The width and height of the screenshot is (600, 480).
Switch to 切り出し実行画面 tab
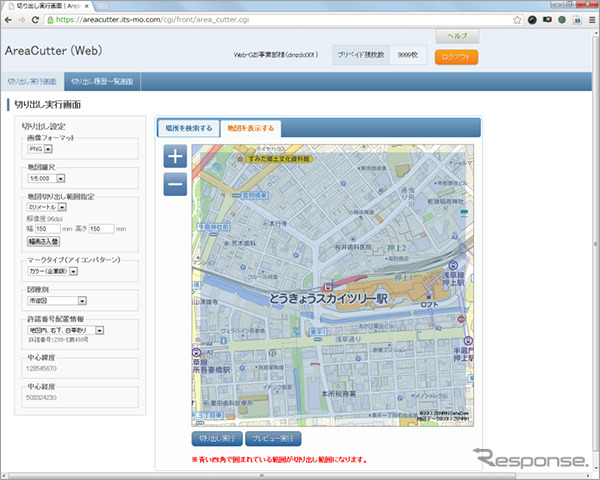(32, 82)
